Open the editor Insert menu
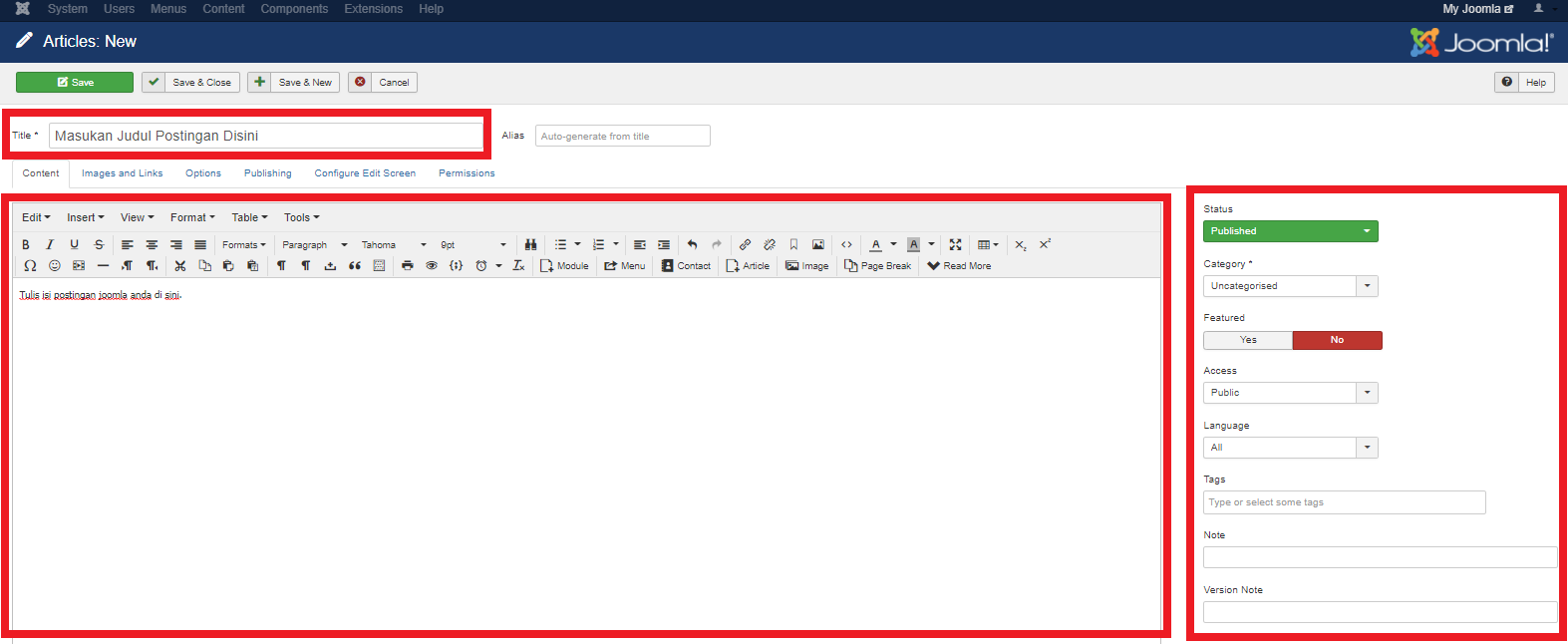1568x644 pixels. coord(86,217)
